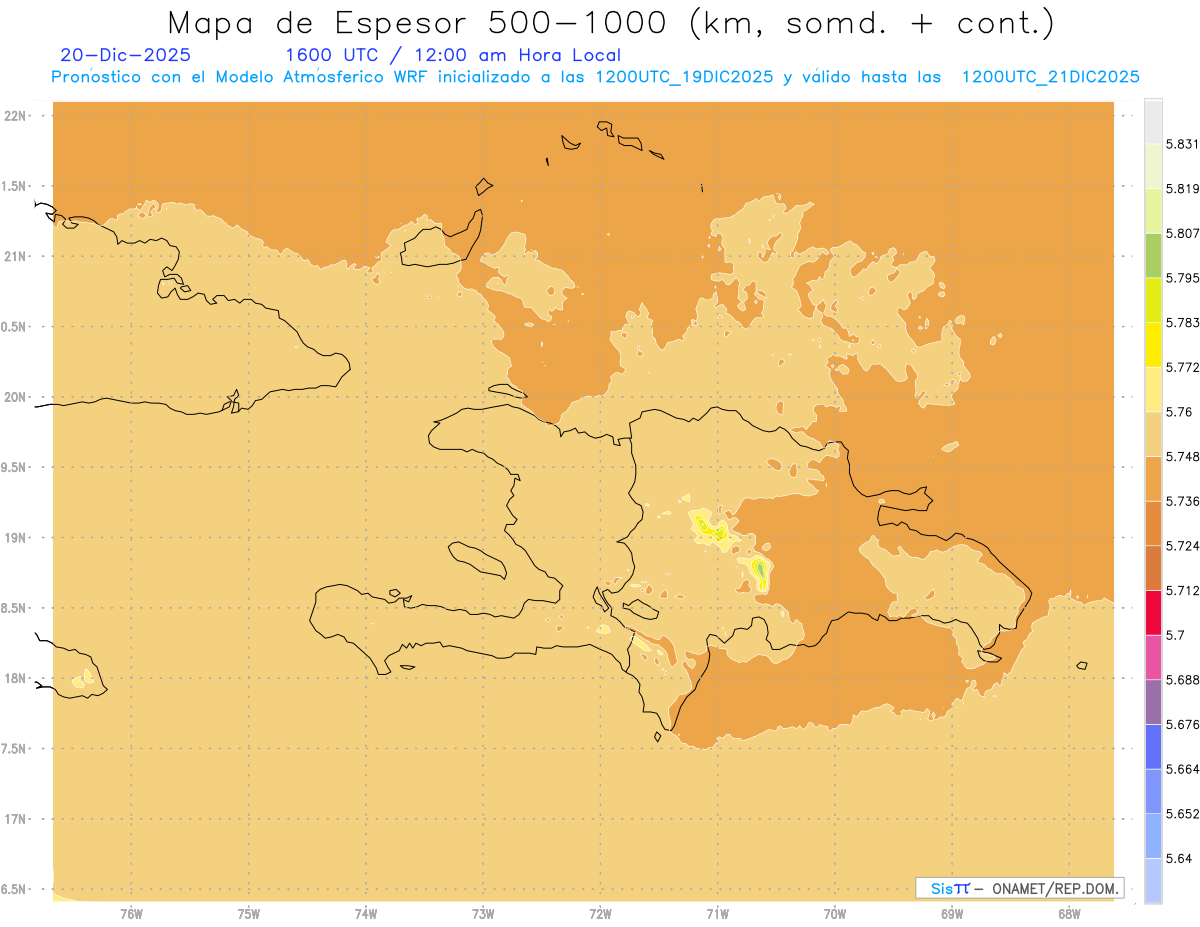Screen dimensions: 1200x927
Task: Click the gray swatch above 5.831 in the legend
Action: pos(1153,121)
